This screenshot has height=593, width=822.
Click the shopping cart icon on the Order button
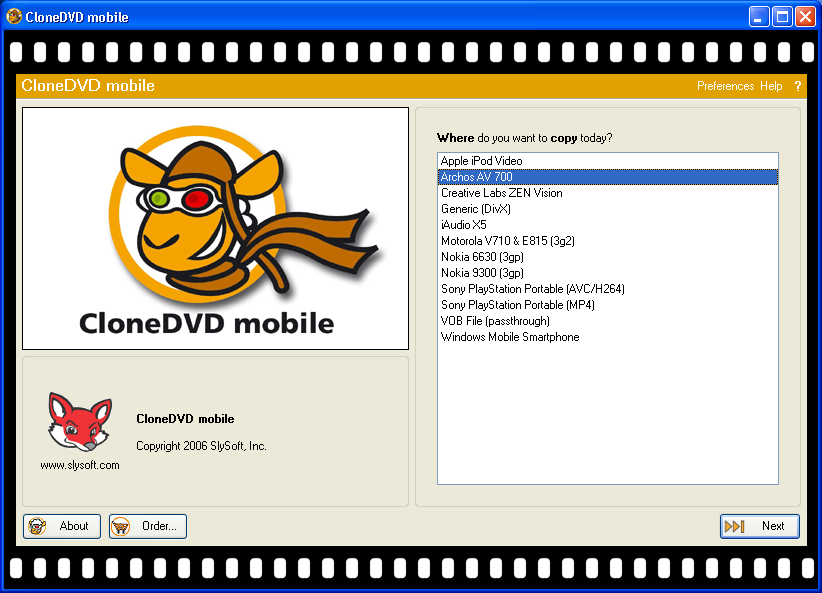pos(121,526)
